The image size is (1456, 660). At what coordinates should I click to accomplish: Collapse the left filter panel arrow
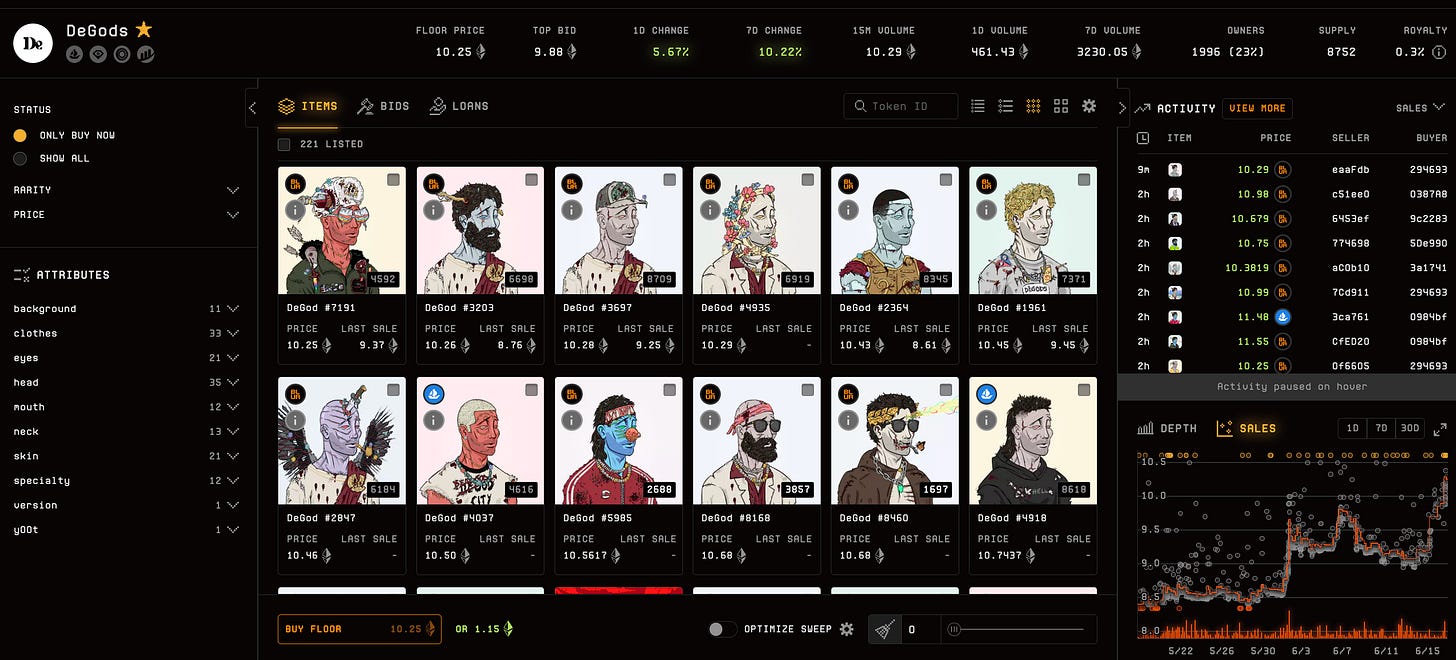[252, 108]
